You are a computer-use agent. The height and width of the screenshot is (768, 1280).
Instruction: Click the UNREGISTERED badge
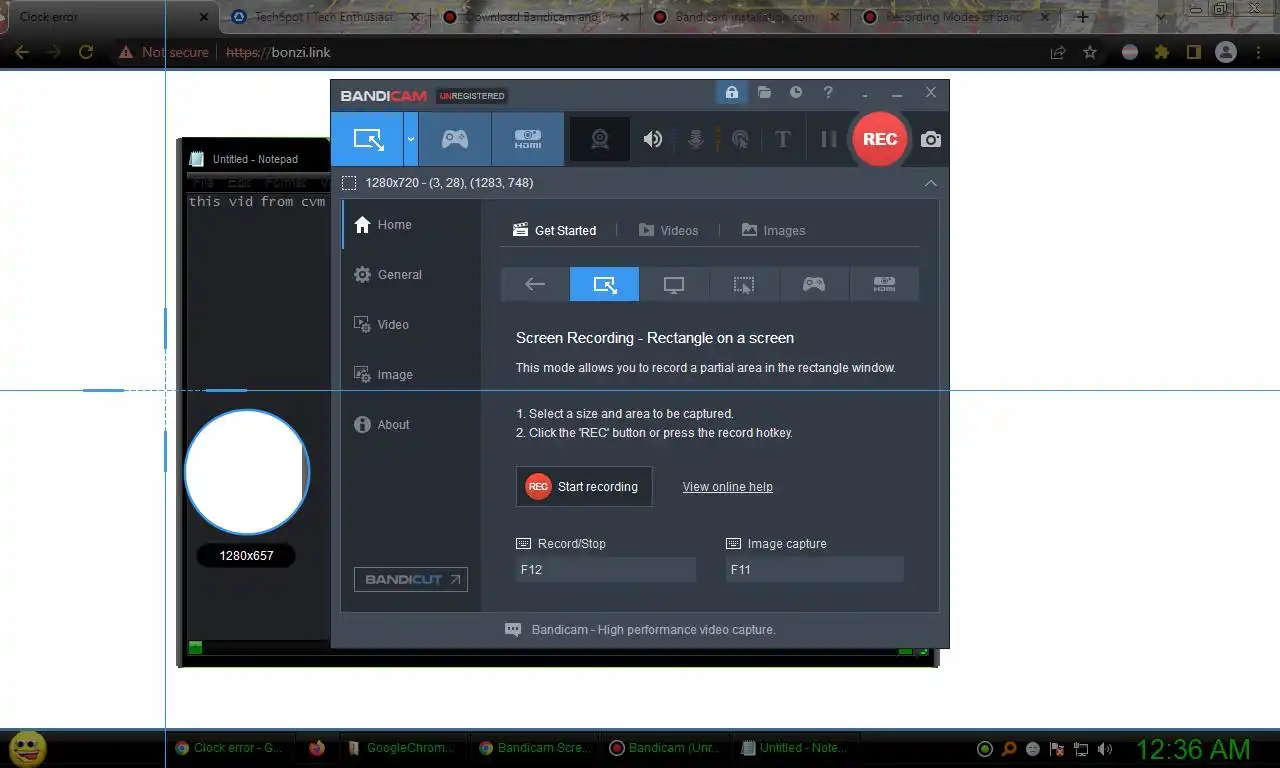pos(472,96)
